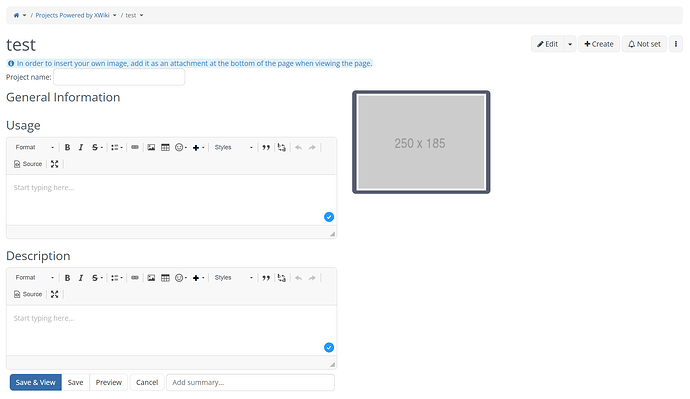
Task: Open the Styles dropdown in the Description editor
Action: coord(233,278)
